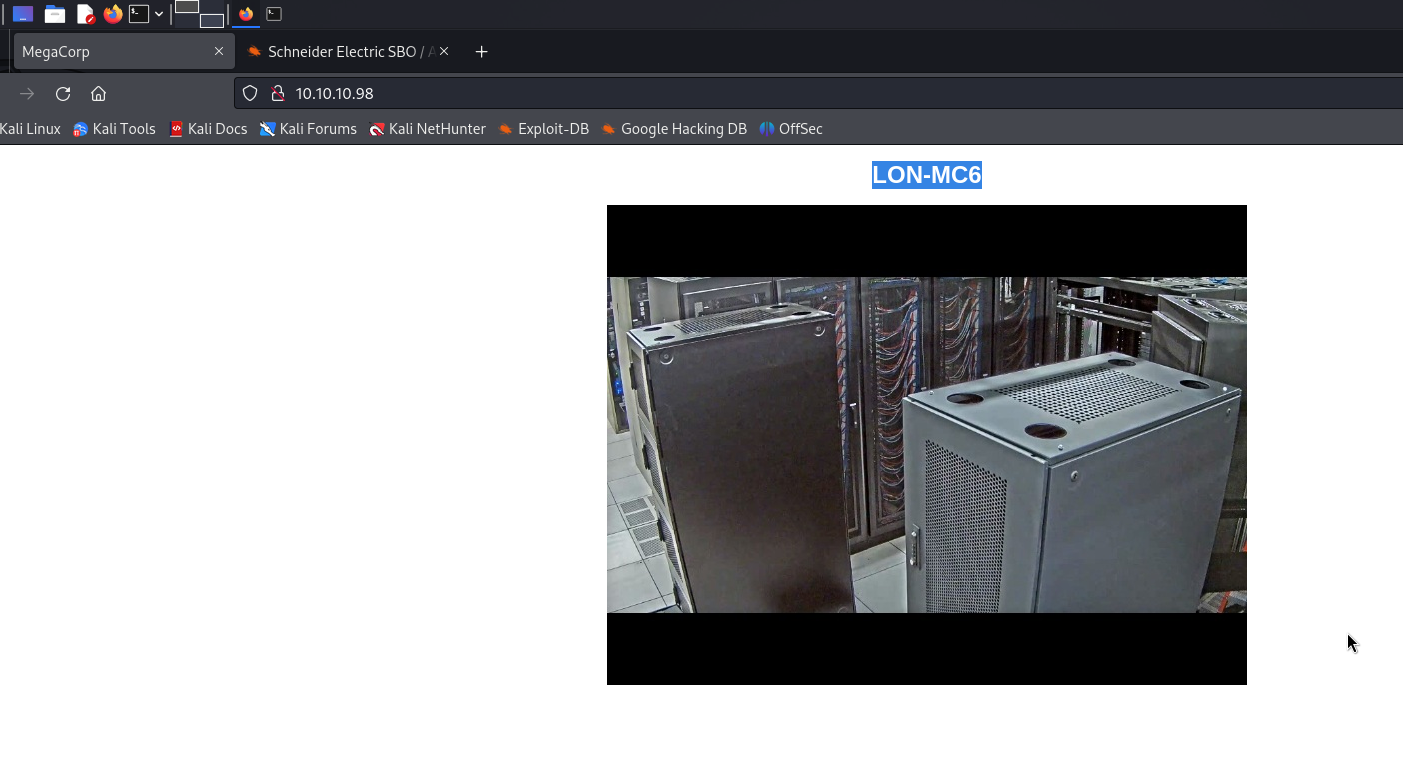This screenshot has height=767, width=1403.
Task: Open a new browser tab
Action: (481, 51)
